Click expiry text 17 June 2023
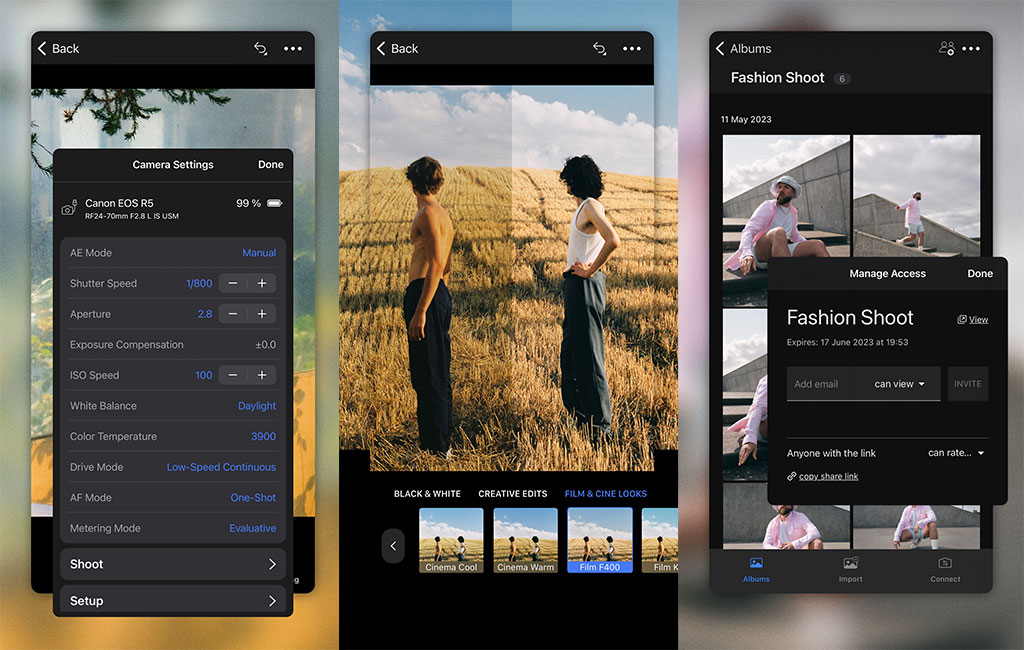This screenshot has width=1024, height=650. pyautogui.click(x=847, y=342)
